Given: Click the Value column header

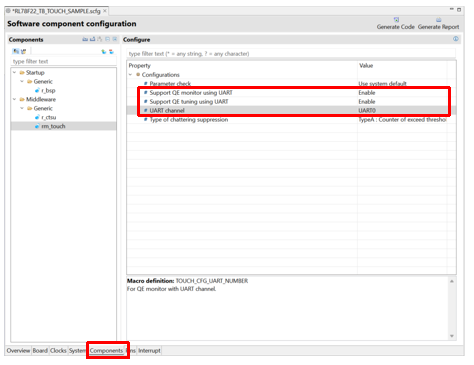Looking at the screenshot, I should pos(366,66).
